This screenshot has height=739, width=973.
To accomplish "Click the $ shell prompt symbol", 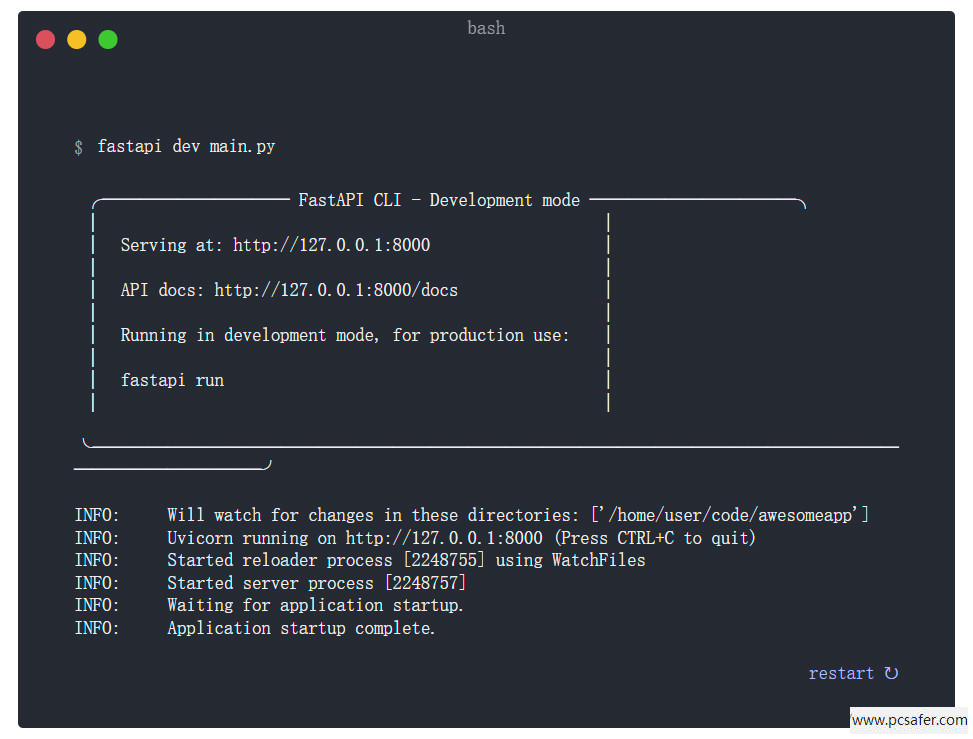I will pyautogui.click(x=79, y=147).
